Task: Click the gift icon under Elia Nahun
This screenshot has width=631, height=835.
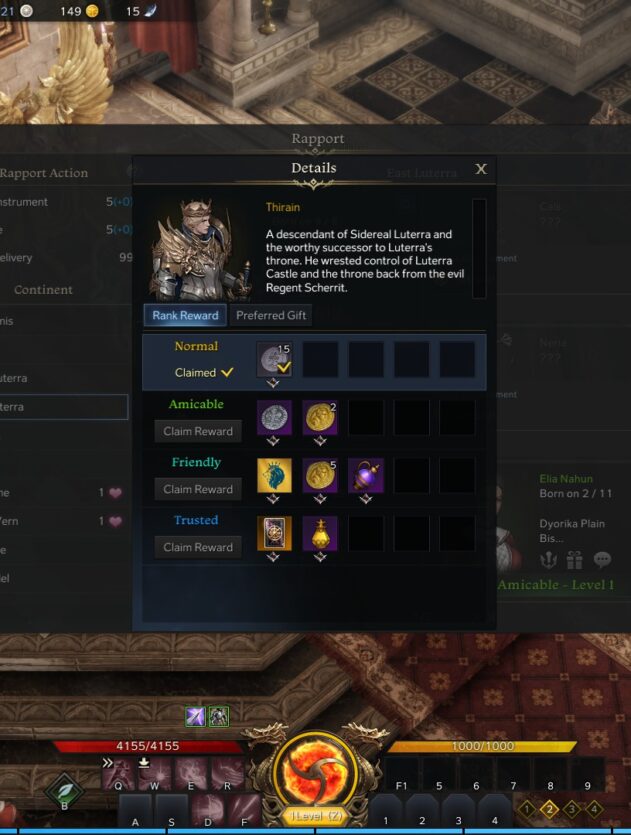Action: (575, 560)
